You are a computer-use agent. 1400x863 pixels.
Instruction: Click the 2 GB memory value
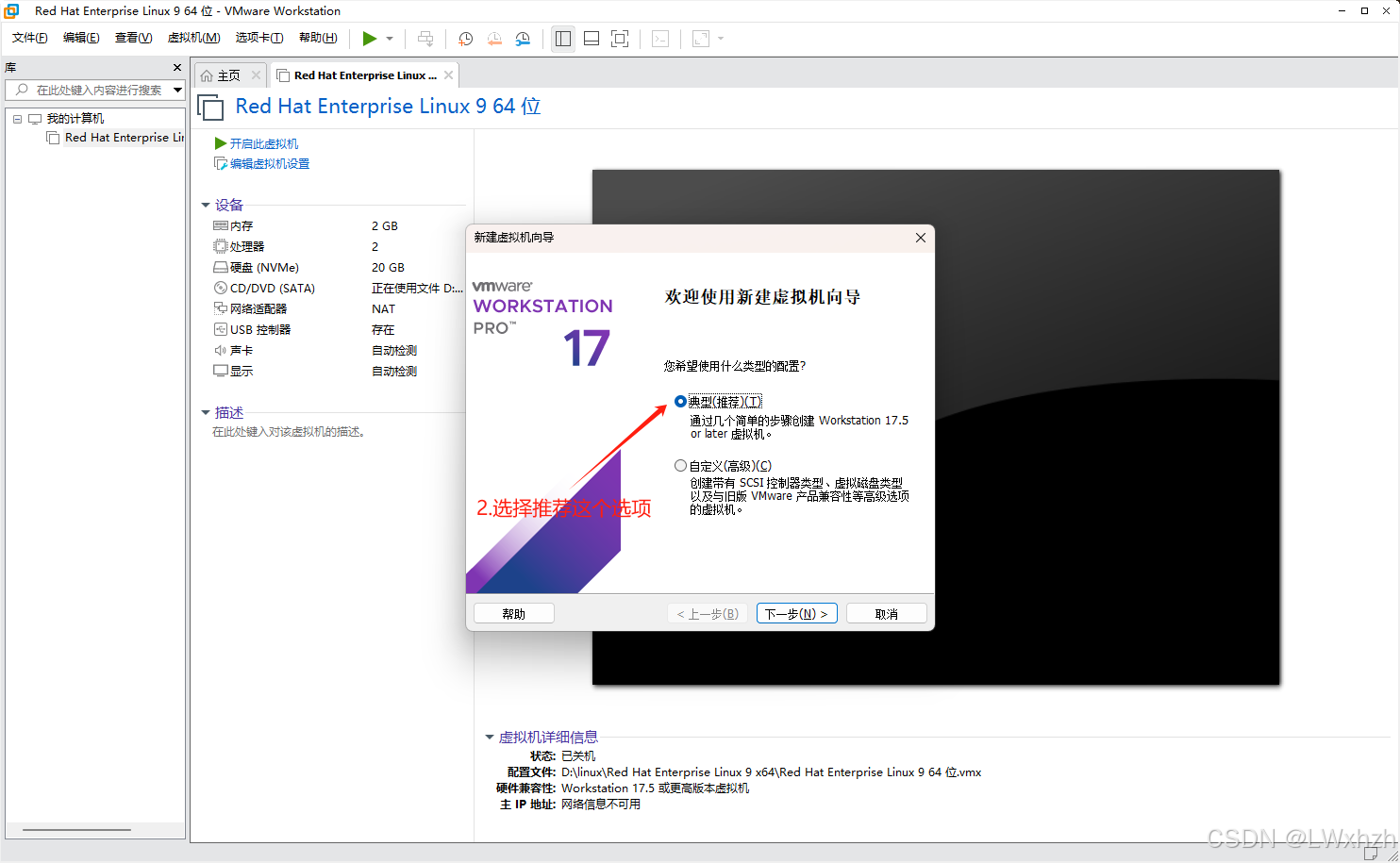point(385,226)
